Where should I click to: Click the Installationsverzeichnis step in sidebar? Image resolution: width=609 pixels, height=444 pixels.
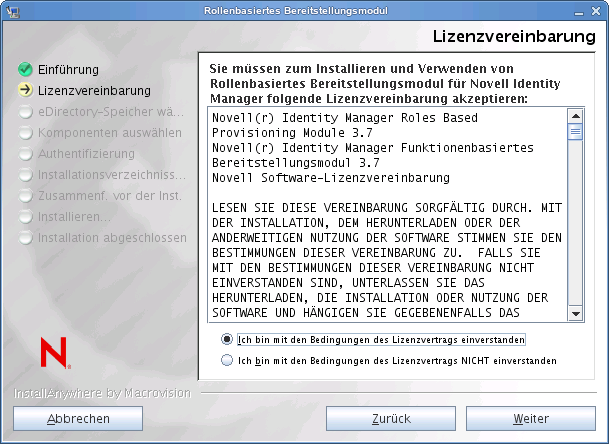click(x=112, y=175)
